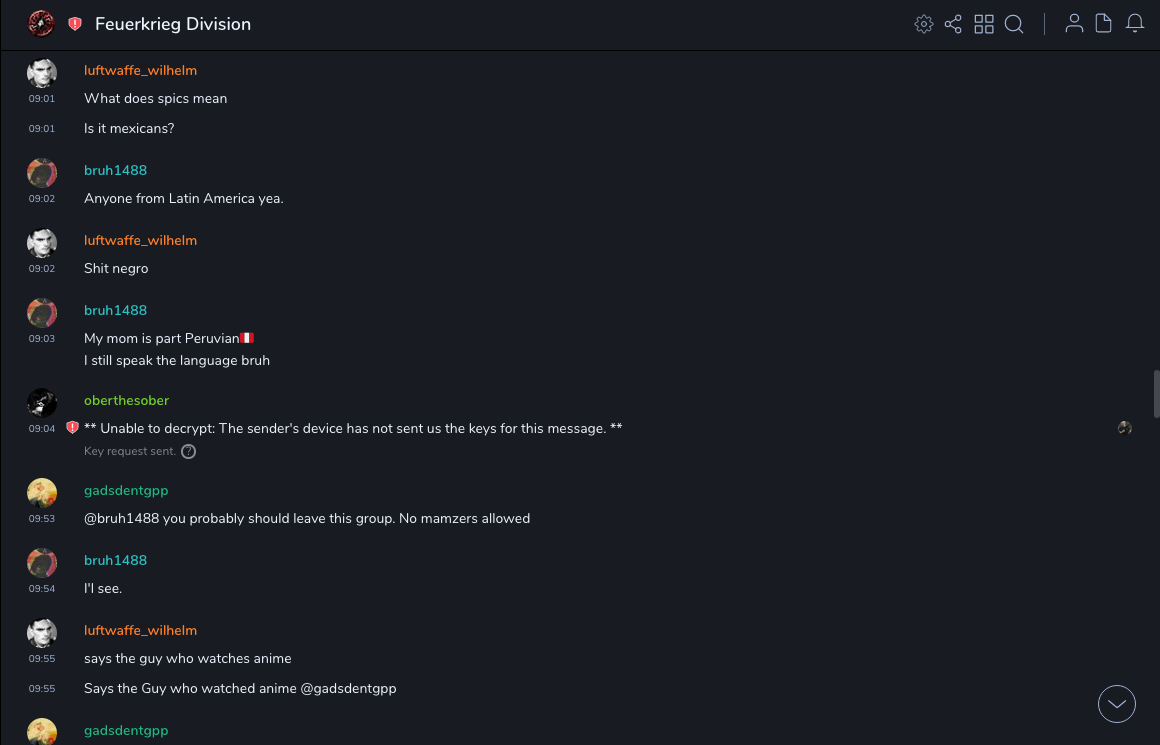1160x745 pixels.
Task: Click the chat scrollbar thumb
Action: click(x=1156, y=393)
